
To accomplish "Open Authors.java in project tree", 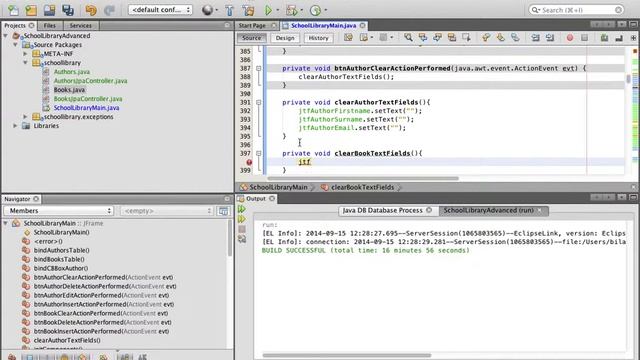I will (71, 72).
